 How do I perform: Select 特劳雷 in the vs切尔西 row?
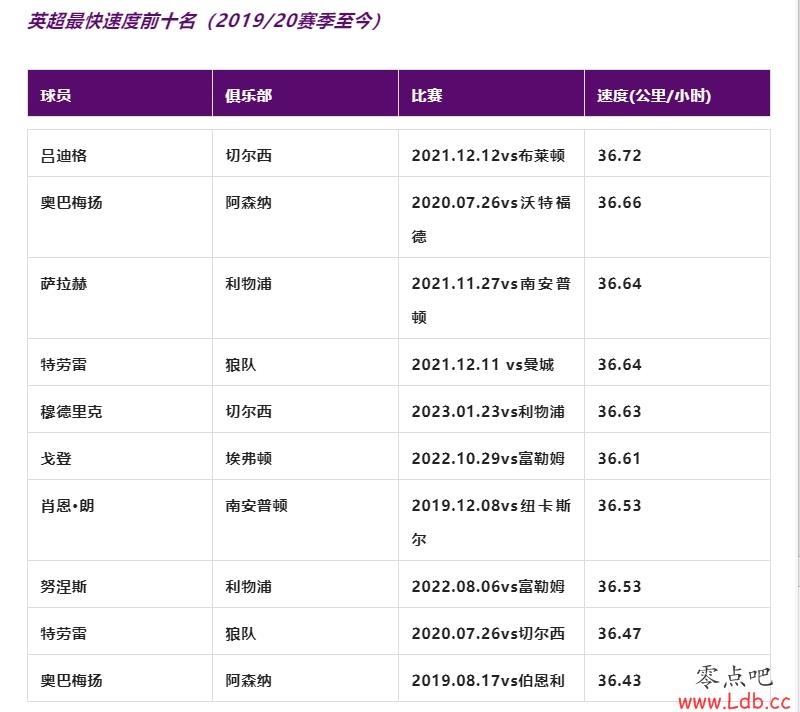tap(64, 633)
